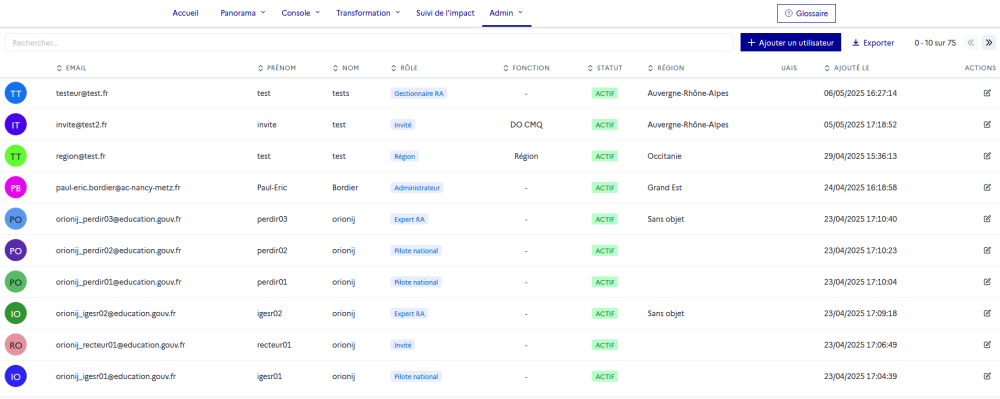This screenshot has height=399, width=1000.
Task: Click the date 23/04/2025 17:04:39
Action: tap(860, 376)
